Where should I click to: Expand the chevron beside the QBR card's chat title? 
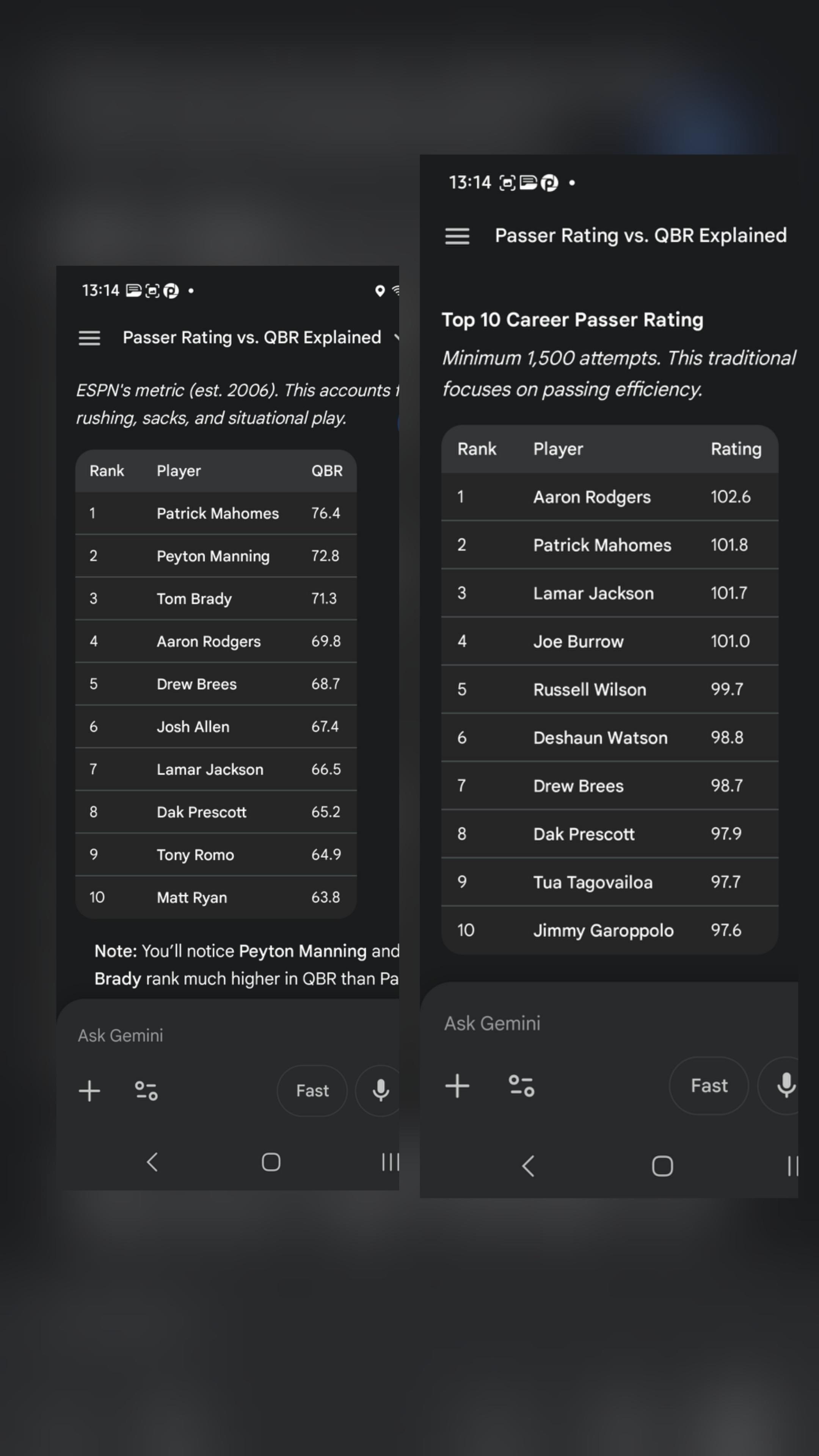coord(396,338)
